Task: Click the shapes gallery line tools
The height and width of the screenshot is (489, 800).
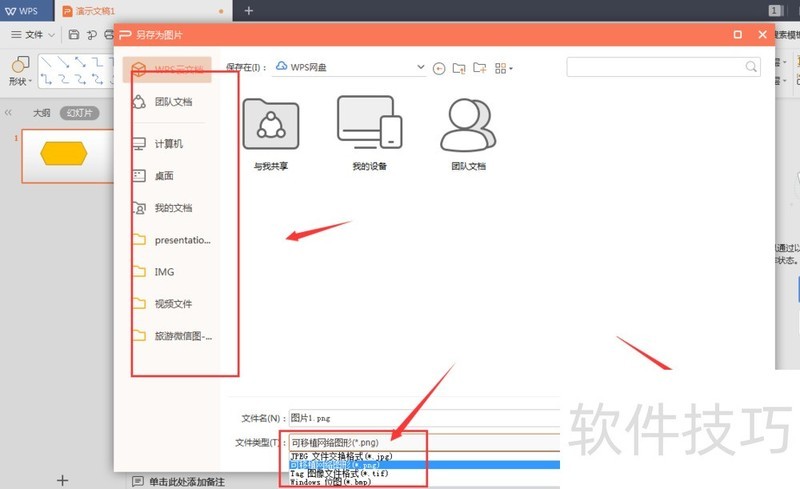Action: [x=76, y=70]
